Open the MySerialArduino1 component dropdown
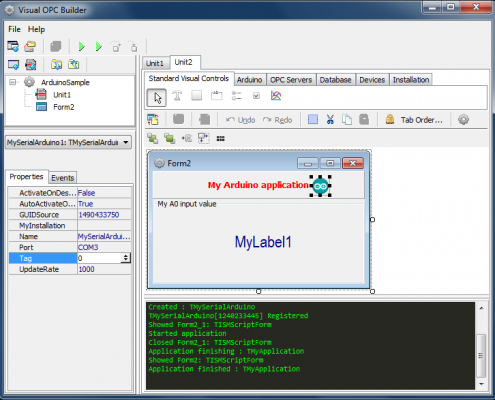Screen dimensions: 495x400 pyautogui.click(x=68, y=143)
